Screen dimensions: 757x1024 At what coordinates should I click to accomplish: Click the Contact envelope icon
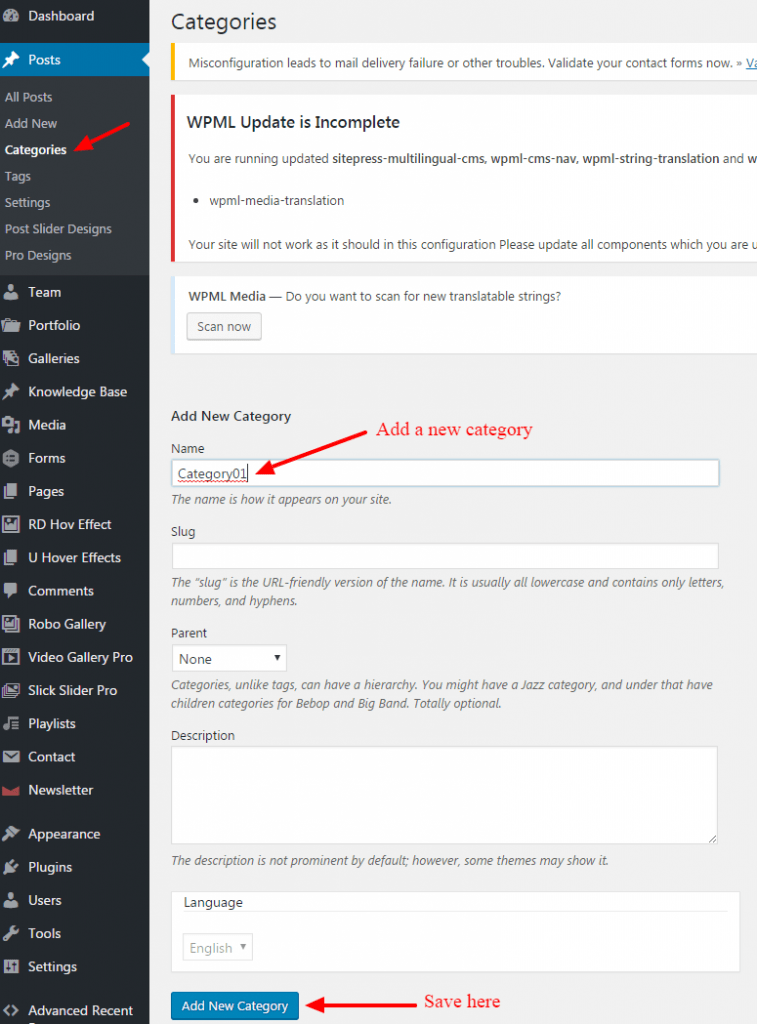11,757
